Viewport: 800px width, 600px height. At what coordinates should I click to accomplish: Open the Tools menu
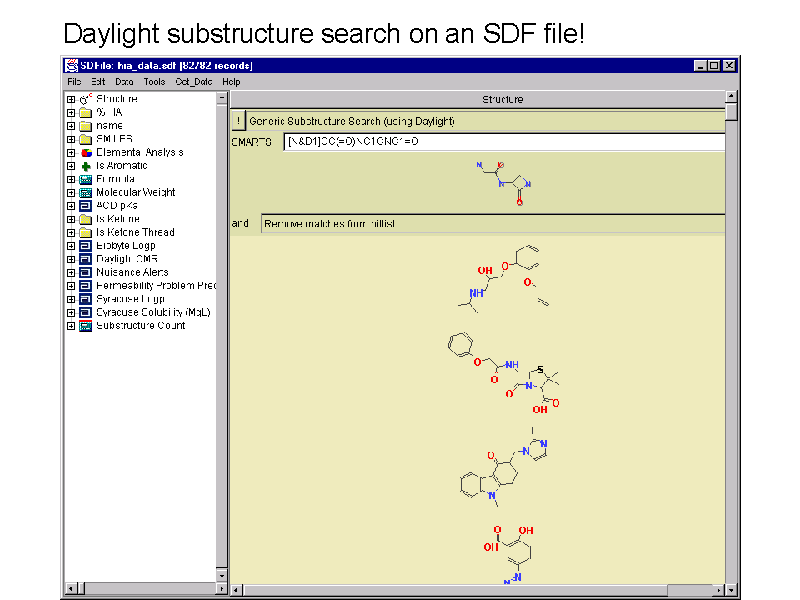154,82
